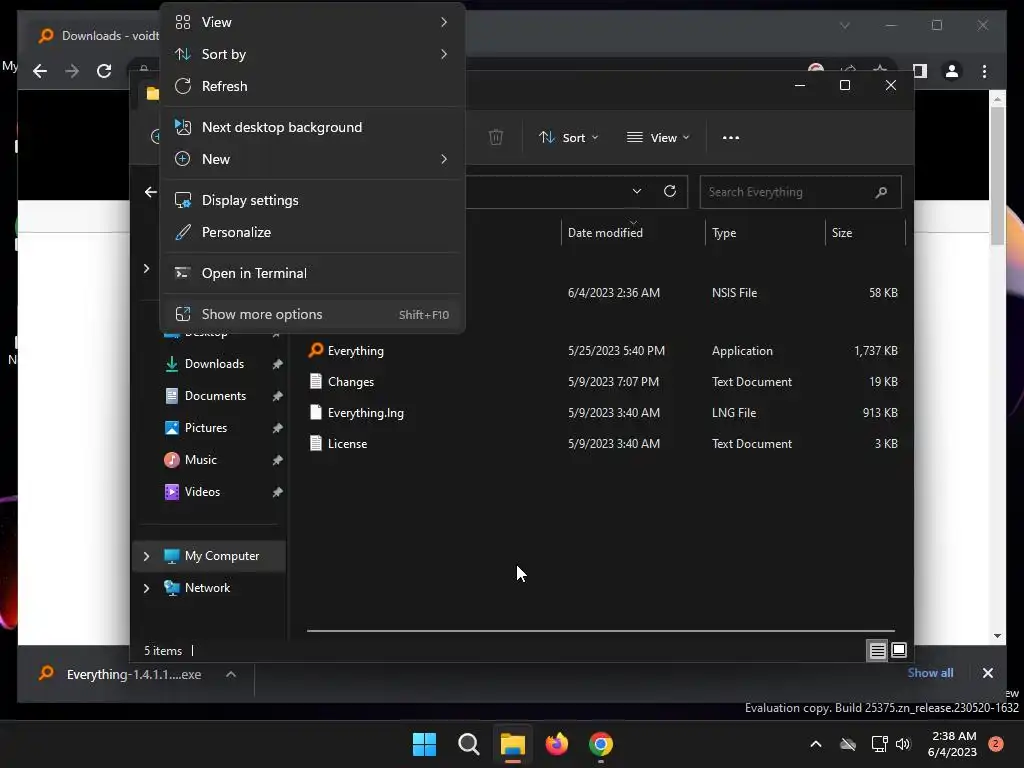
Task: Click the Search Everything field
Action: tap(800, 192)
